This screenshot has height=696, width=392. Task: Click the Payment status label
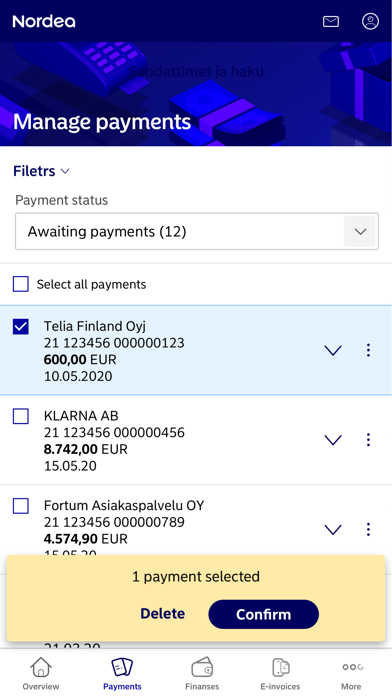62,200
